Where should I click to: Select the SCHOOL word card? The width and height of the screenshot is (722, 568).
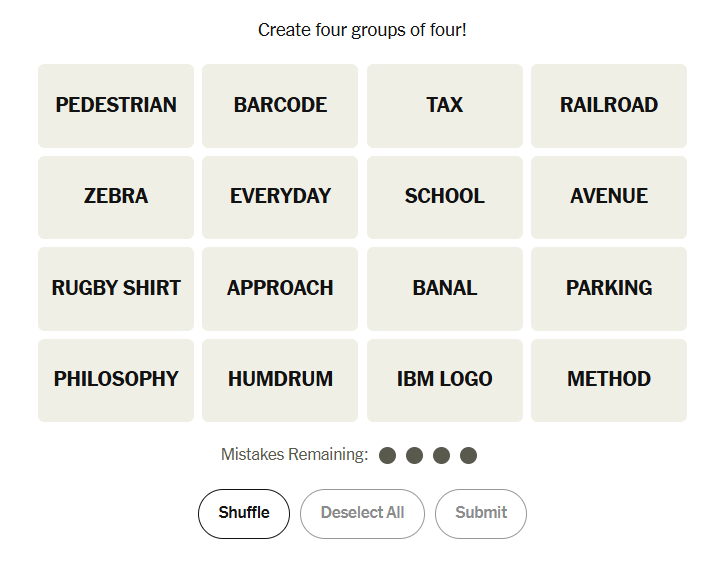444,197
